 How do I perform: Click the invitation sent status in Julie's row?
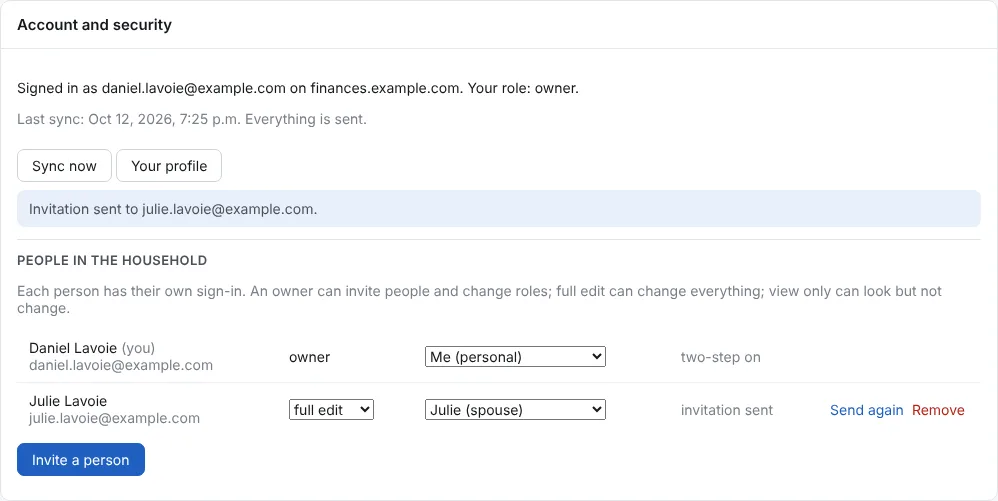(727, 410)
